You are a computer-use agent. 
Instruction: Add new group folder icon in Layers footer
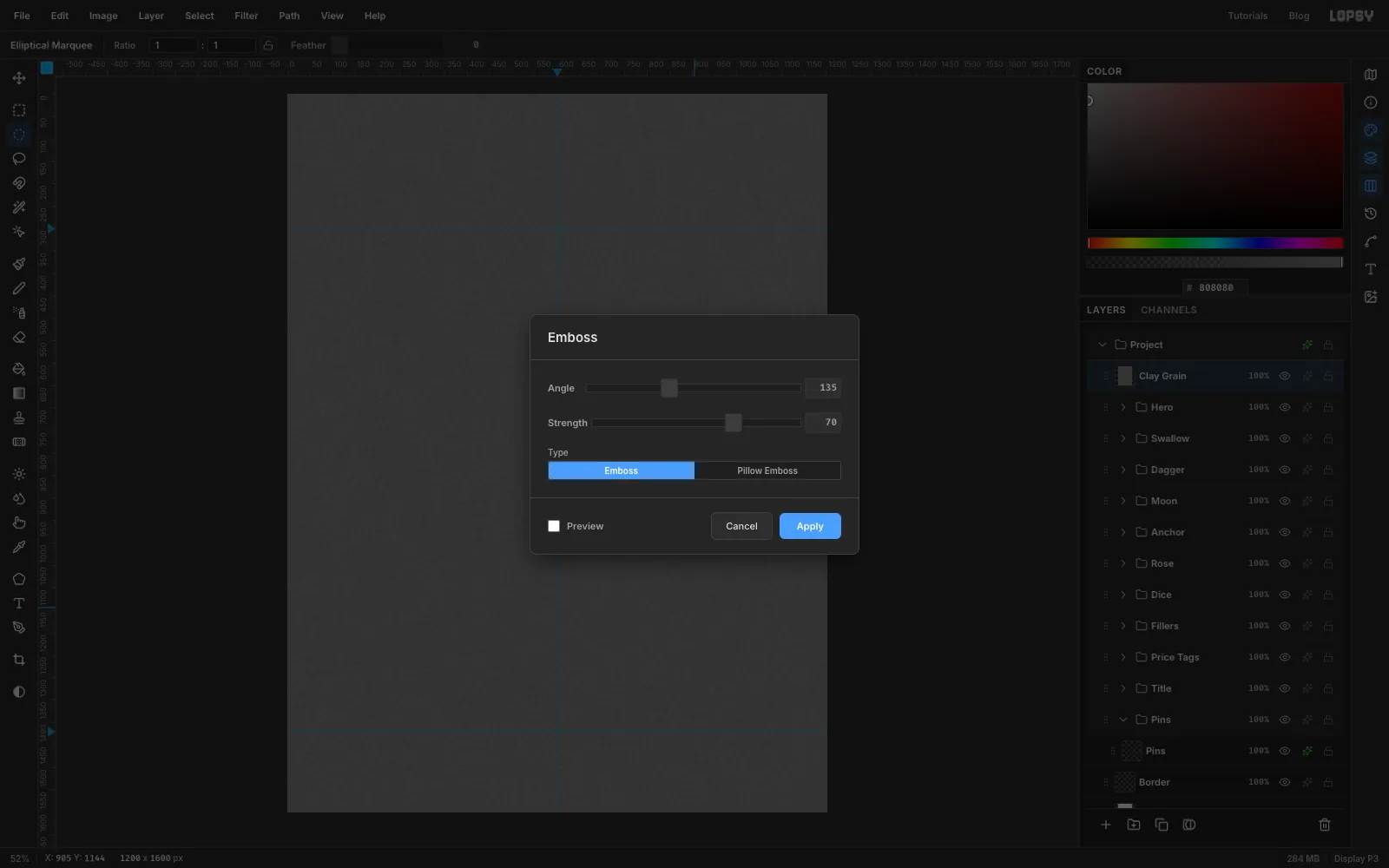coord(1134,825)
